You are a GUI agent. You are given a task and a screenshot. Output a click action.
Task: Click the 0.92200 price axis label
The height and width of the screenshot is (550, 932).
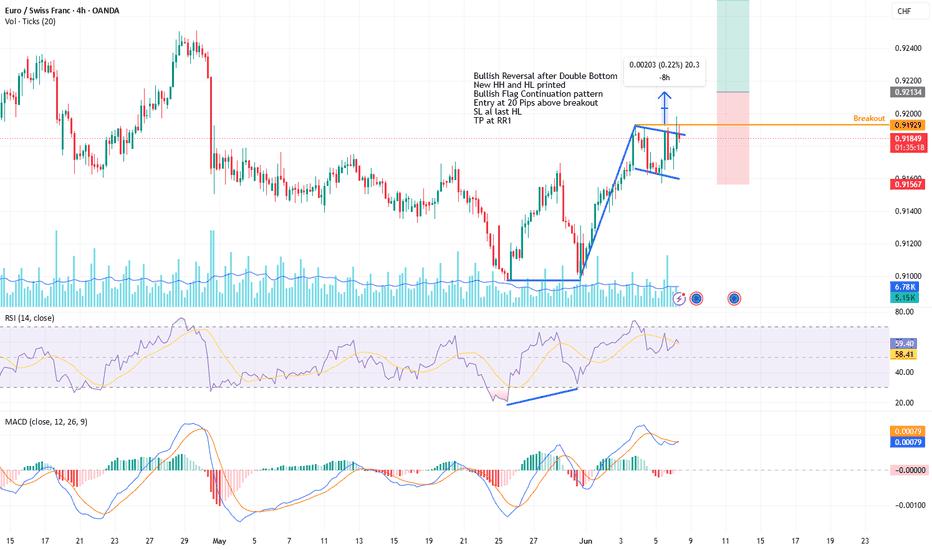(x=908, y=81)
